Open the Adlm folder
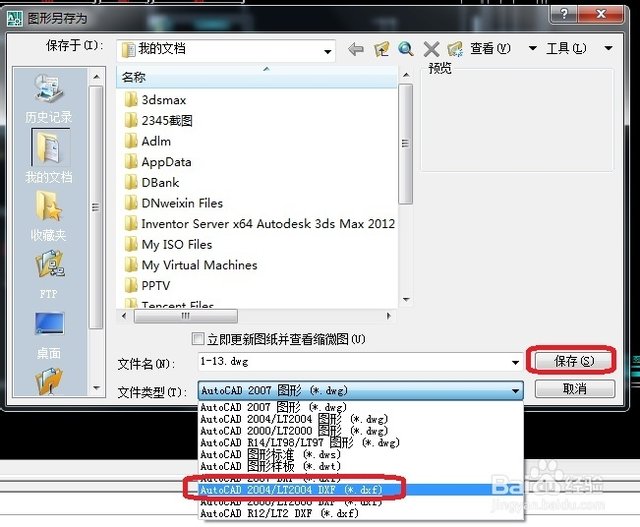This screenshot has height=527, width=640. (x=147, y=141)
